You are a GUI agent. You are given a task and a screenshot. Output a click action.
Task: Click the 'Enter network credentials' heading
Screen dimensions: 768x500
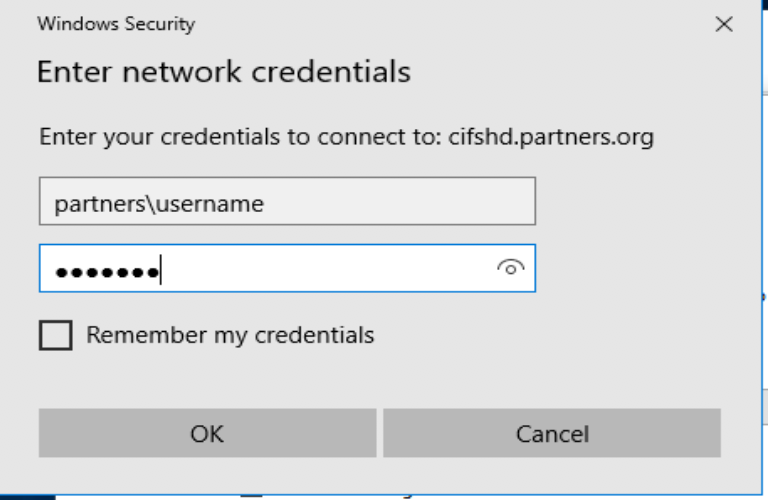click(x=224, y=72)
